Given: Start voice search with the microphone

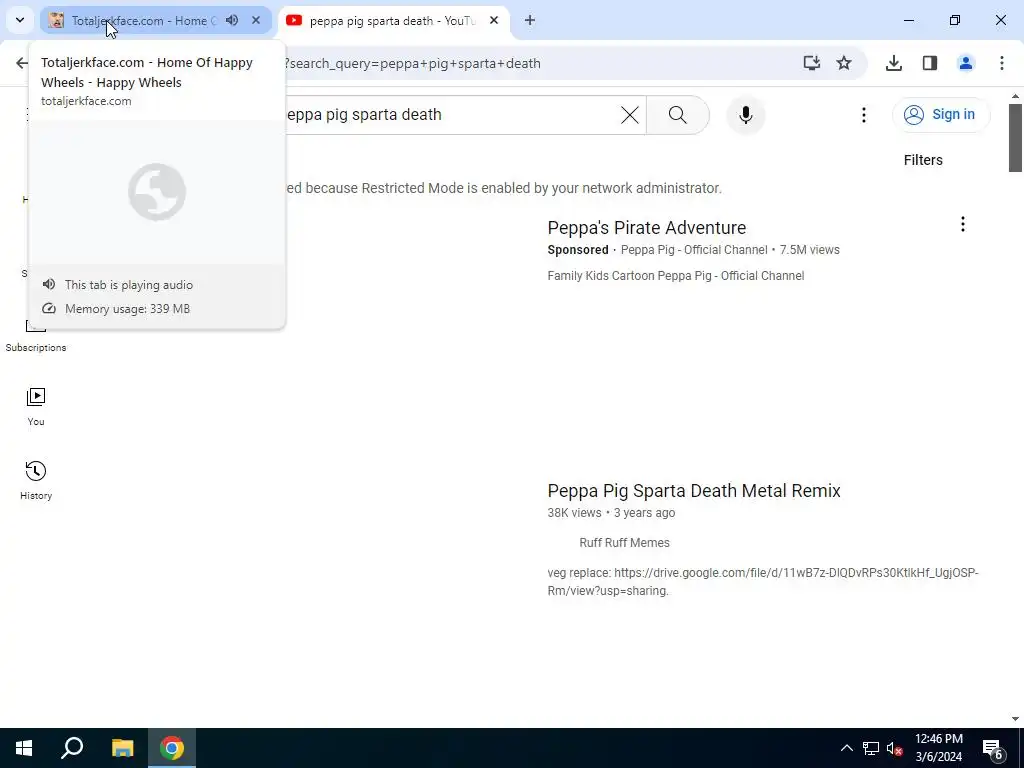Looking at the screenshot, I should [745, 115].
